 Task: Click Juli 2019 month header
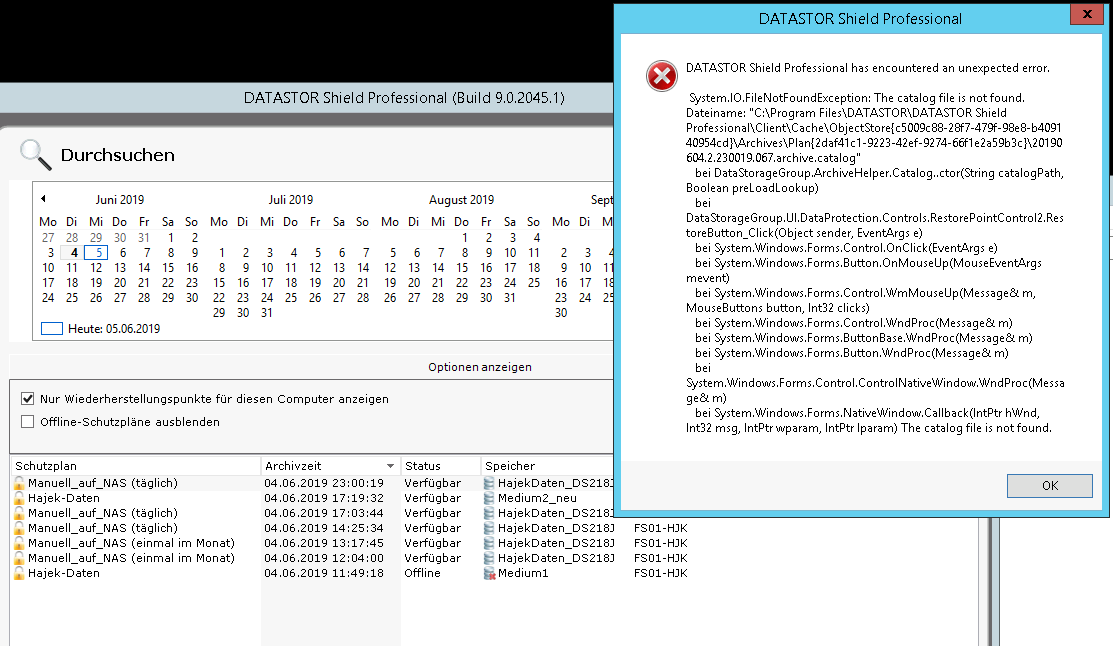pos(290,199)
